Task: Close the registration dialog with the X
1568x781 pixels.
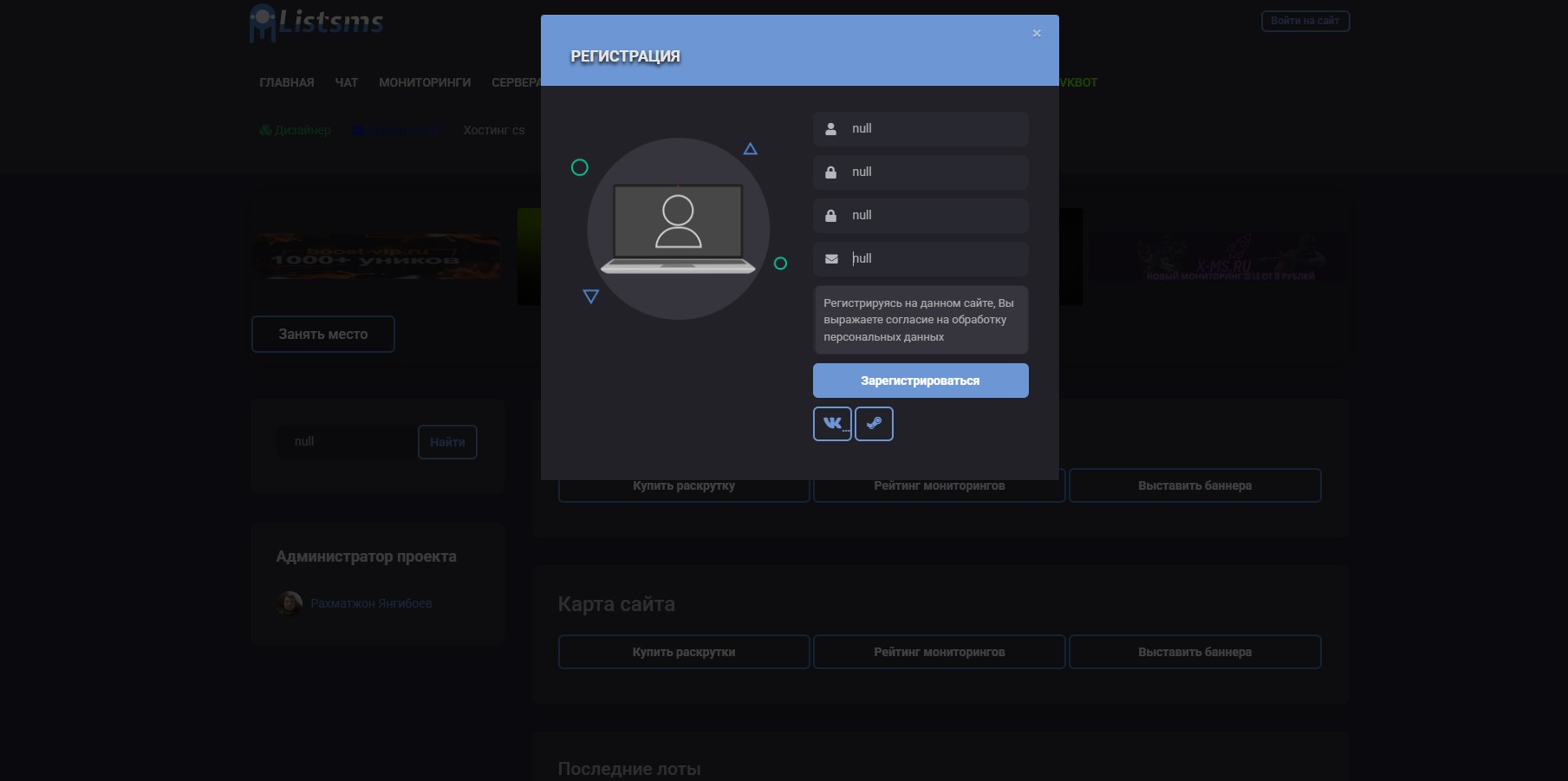Action: [1037, 34]
